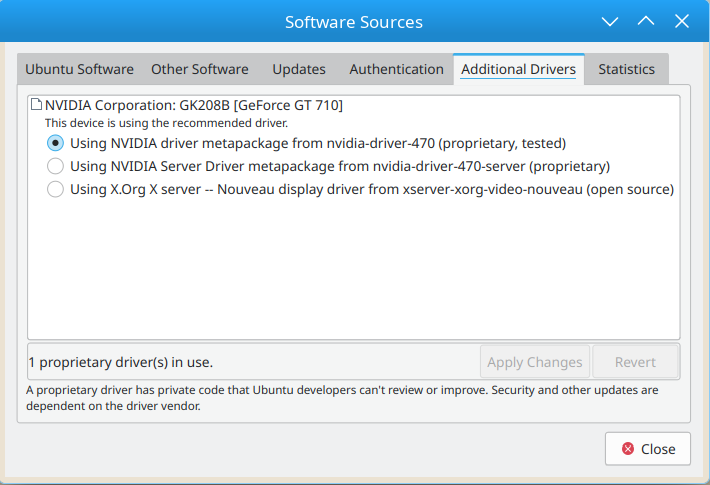The width and height of the screenshot is (710, 485).
Task: Close the window using the title bar X
Action: tap(682, 21)
